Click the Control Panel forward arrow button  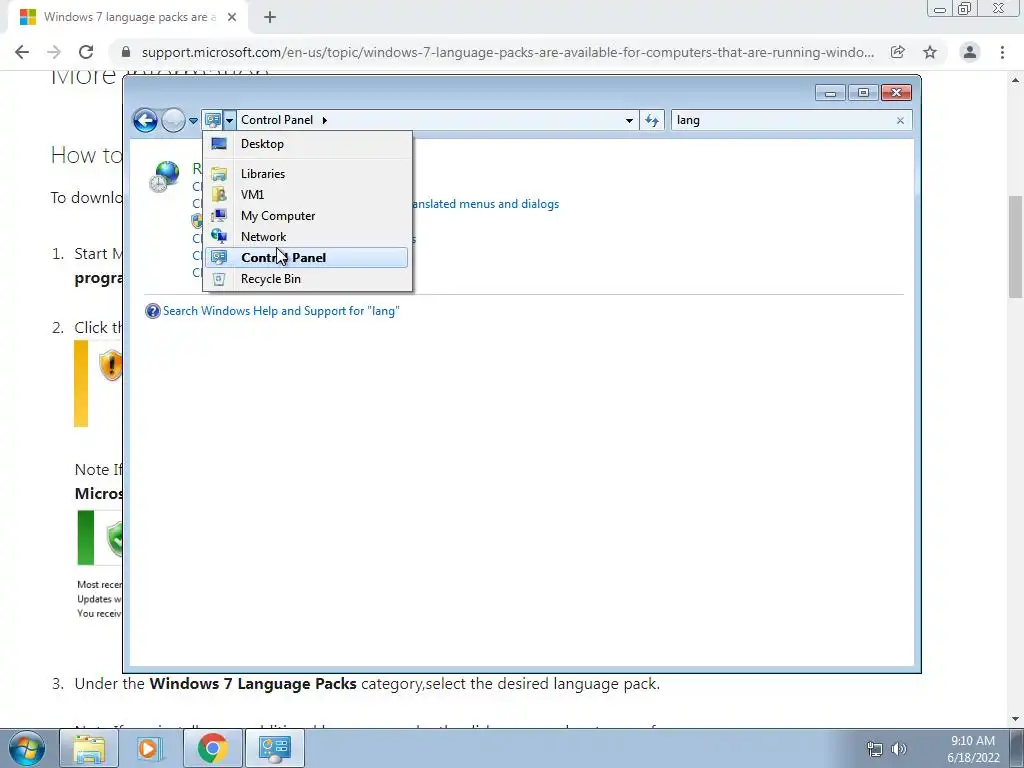point(173,120)
